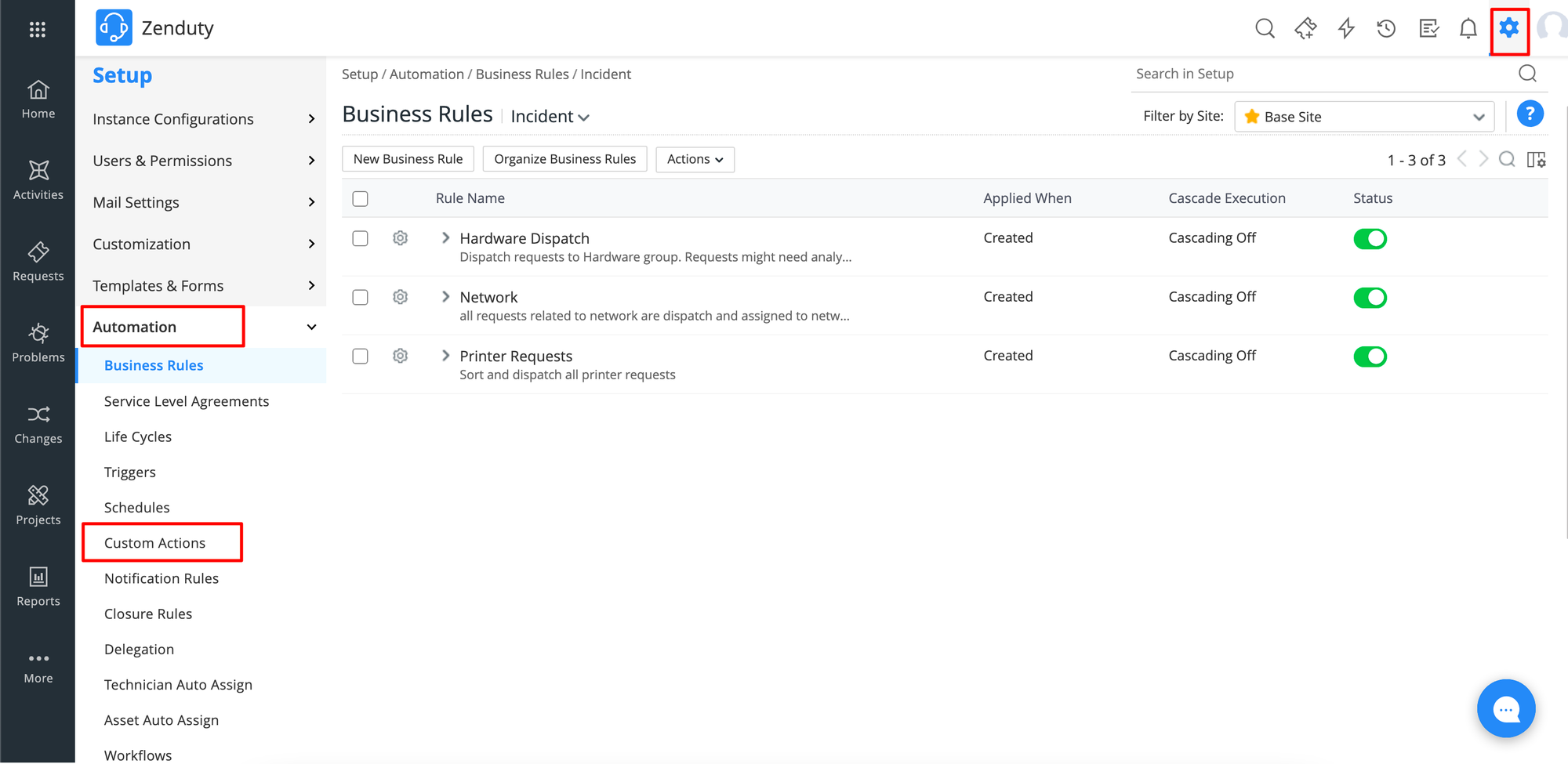
Task: Open the blue help question mark
Action: pos(1530,114)
